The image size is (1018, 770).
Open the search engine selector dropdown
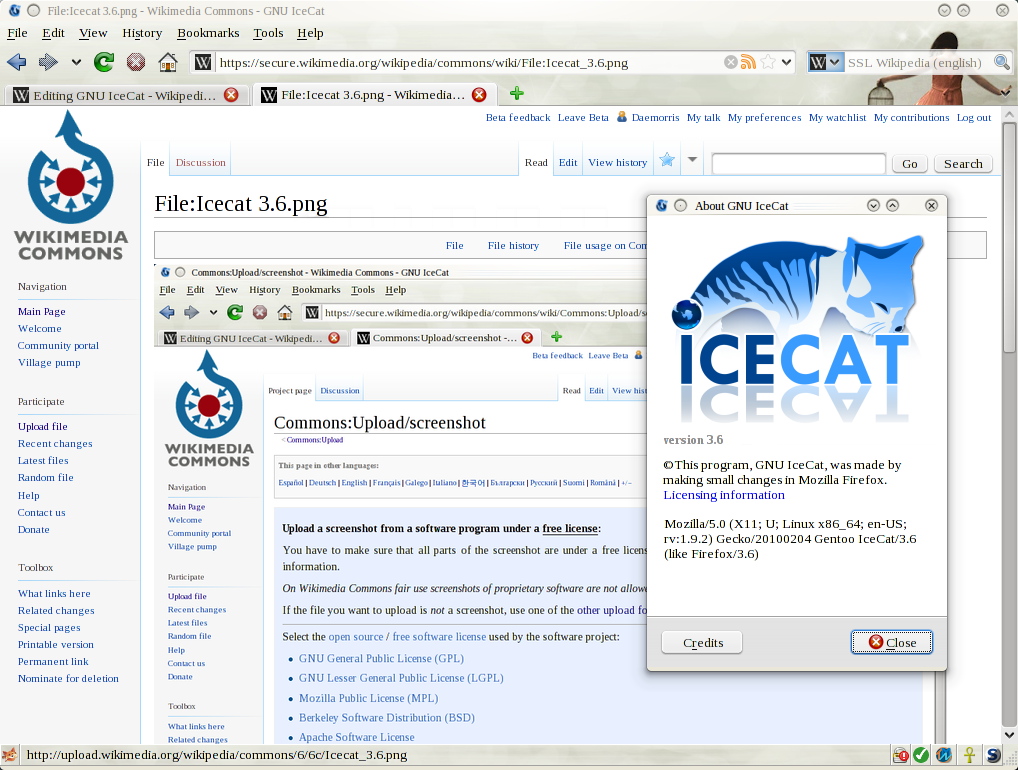(824, 62)
